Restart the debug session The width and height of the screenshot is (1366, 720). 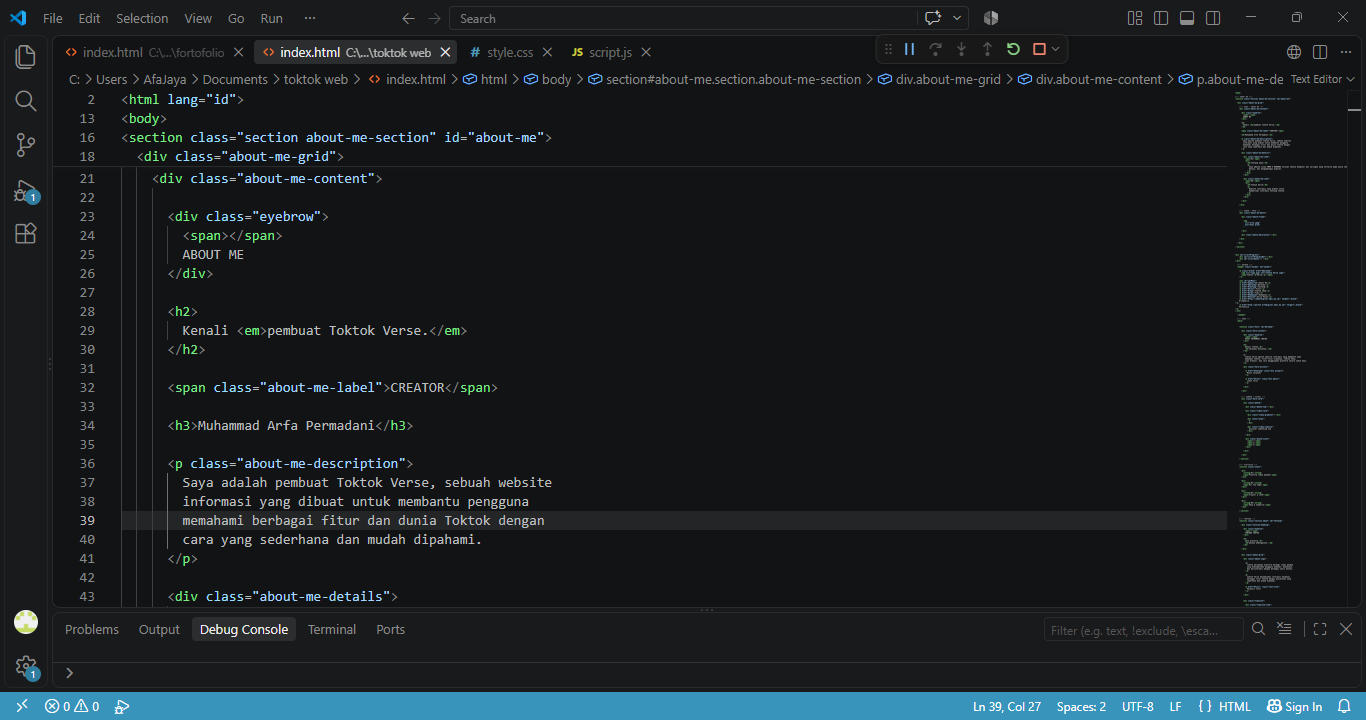point(1014,49)
